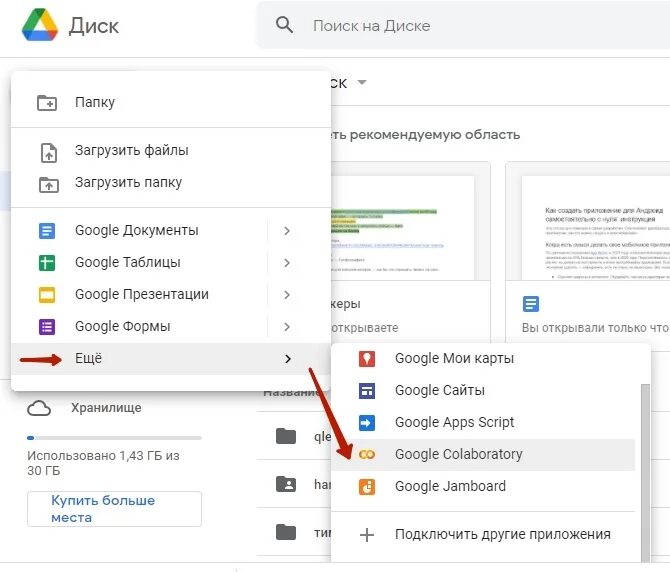
Task: Click the new folder icon beside Папку
Action: point(47,103)
